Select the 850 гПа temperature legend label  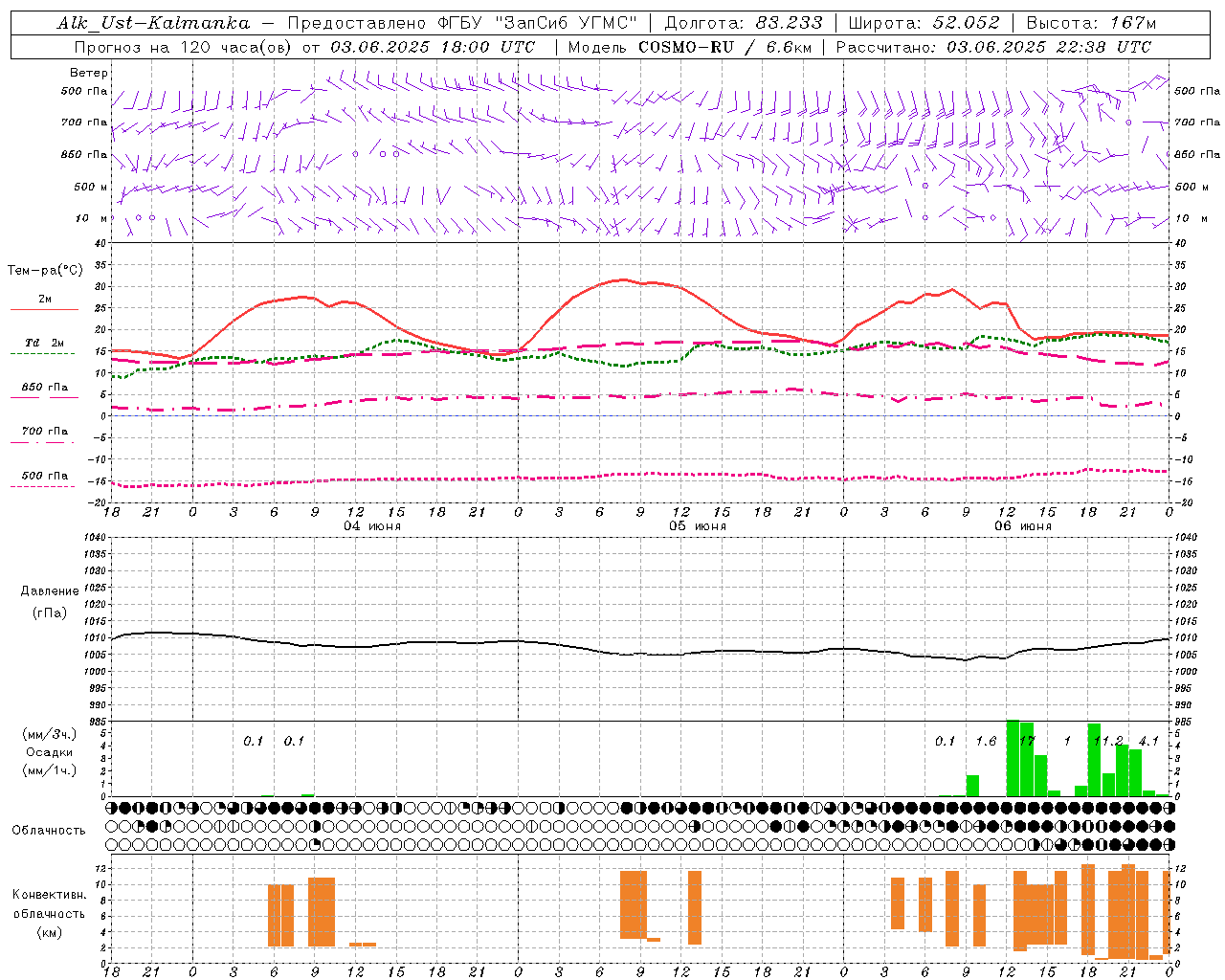45,387
